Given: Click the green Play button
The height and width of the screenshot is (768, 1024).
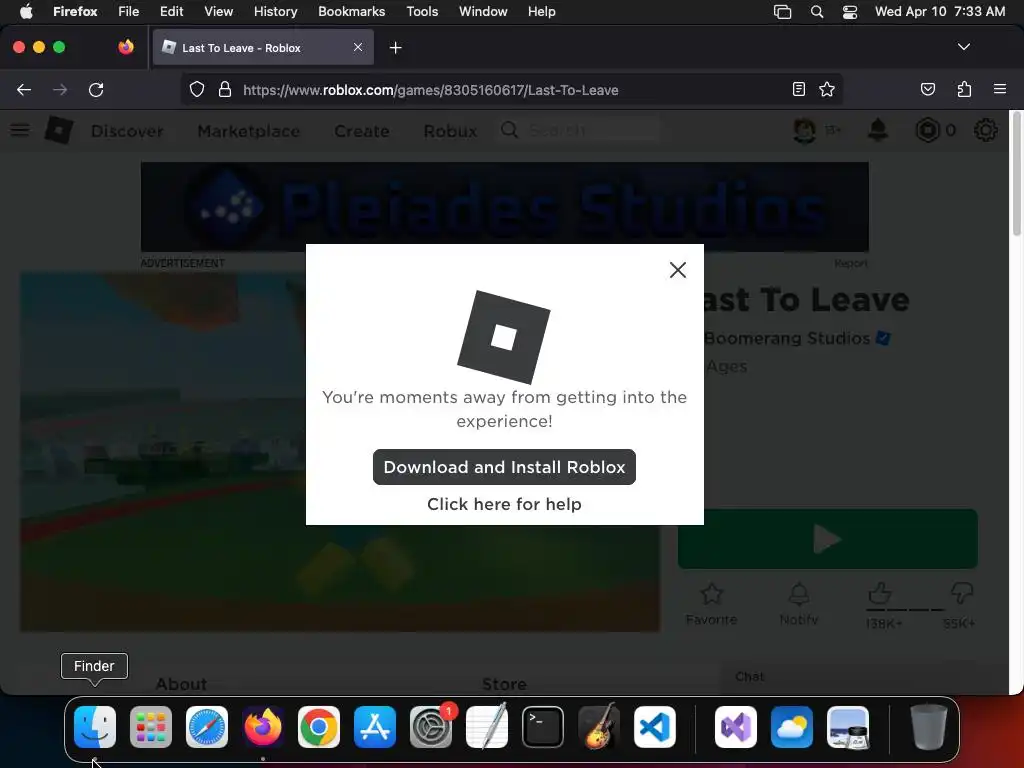Looking at the screenshot, I should coord(827,539).
